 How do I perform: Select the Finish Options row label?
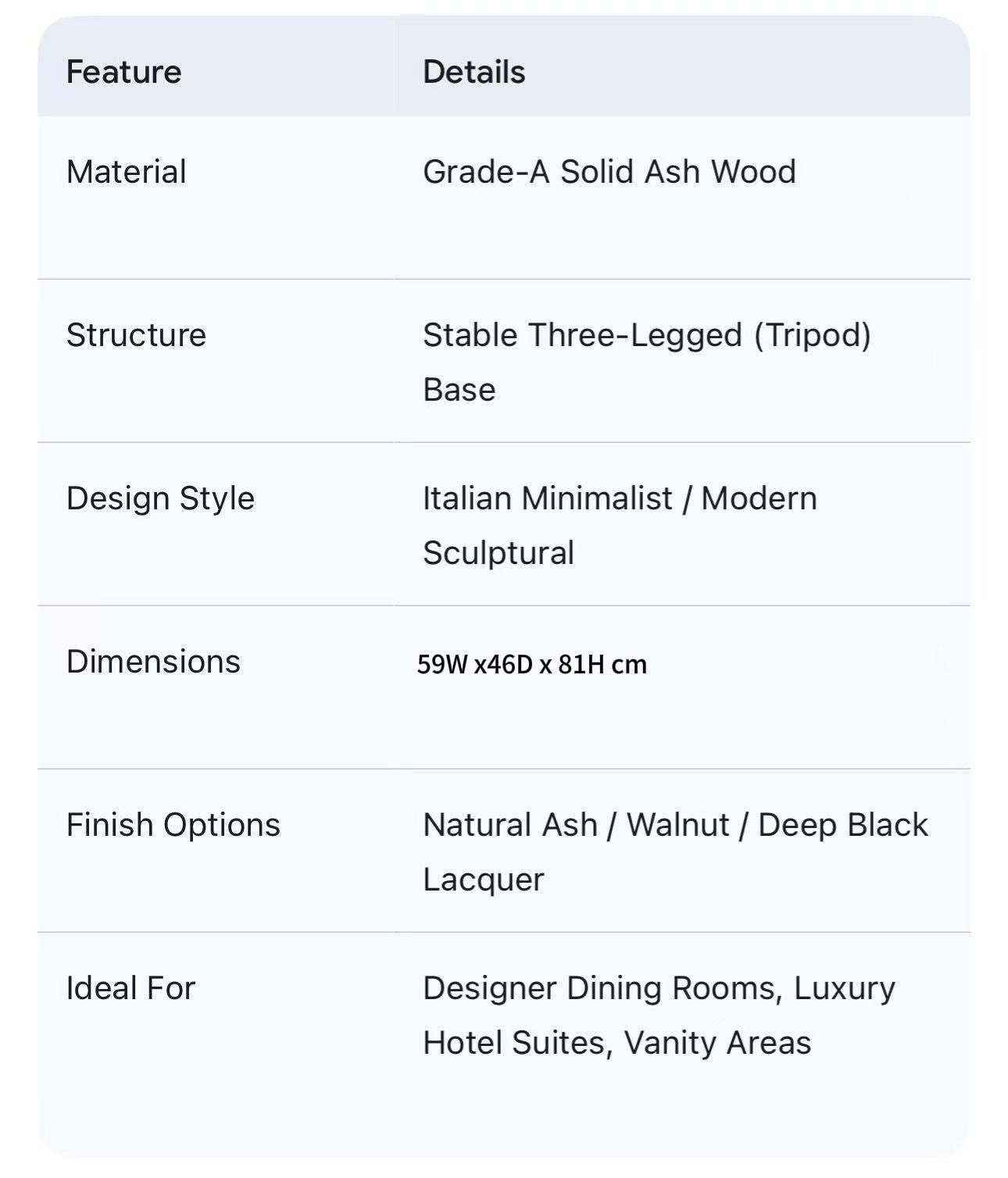coord(173,825)
